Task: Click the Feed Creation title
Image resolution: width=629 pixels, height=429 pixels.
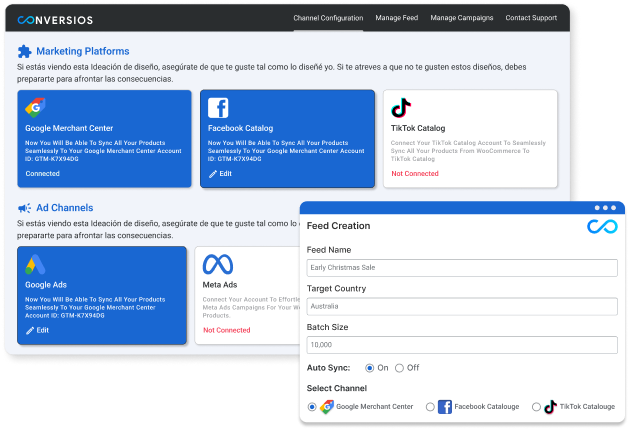Action: 338,226
